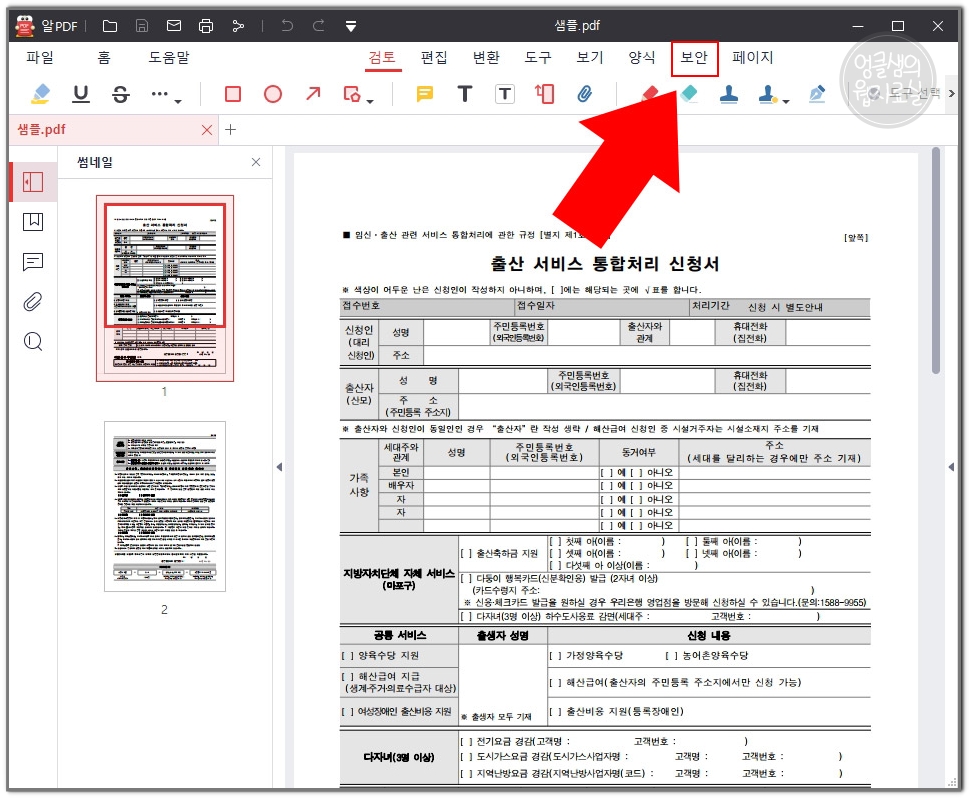Print the document from the title bar

[207, 25]
